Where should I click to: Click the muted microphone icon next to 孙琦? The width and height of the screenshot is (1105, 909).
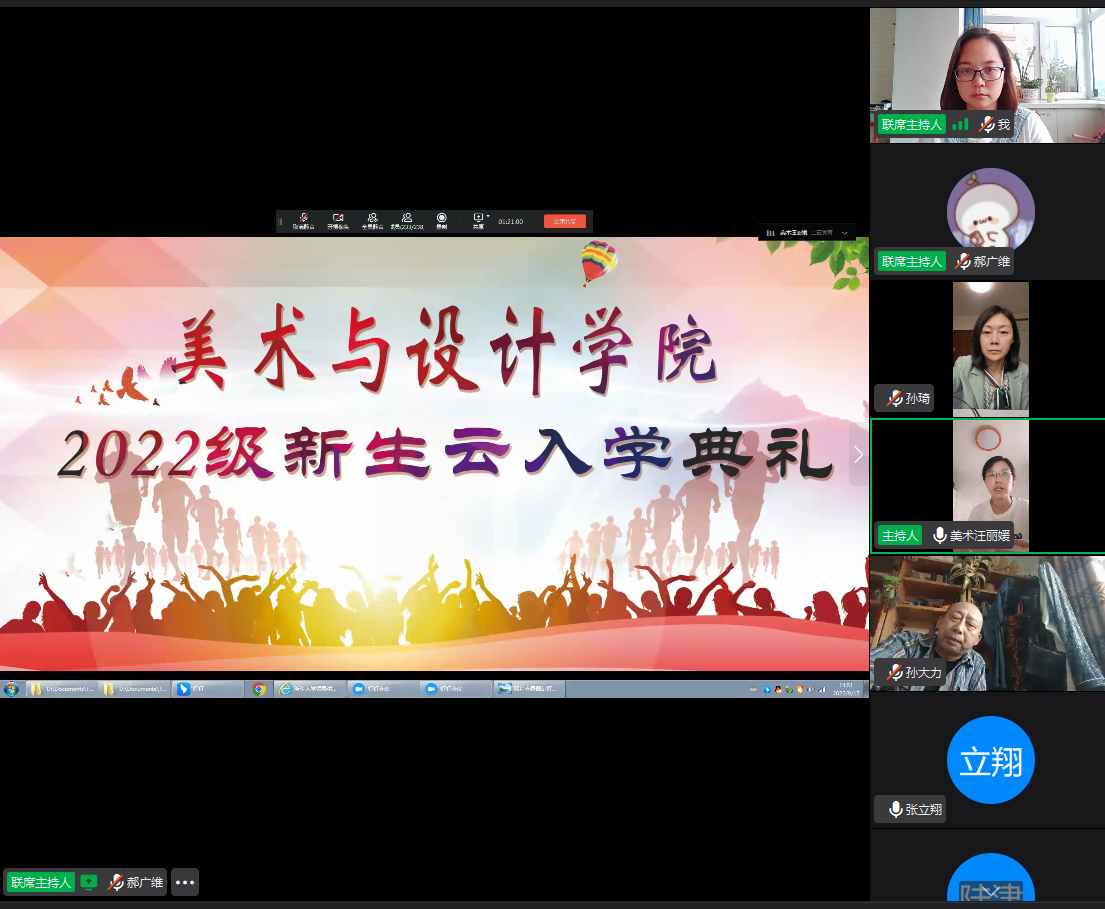click(894, 398)
